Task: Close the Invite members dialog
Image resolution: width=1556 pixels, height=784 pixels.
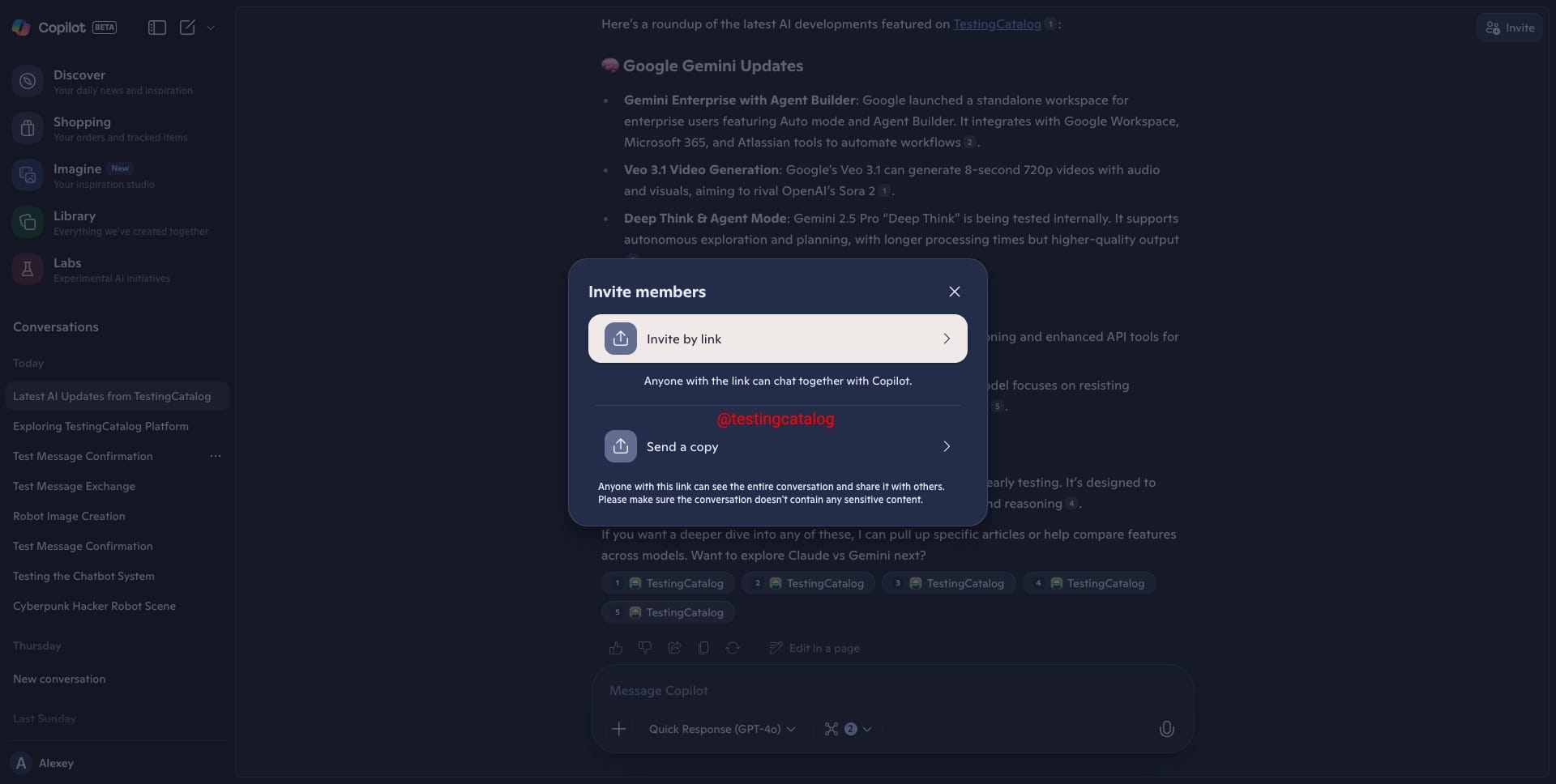Action: [955, 292]
